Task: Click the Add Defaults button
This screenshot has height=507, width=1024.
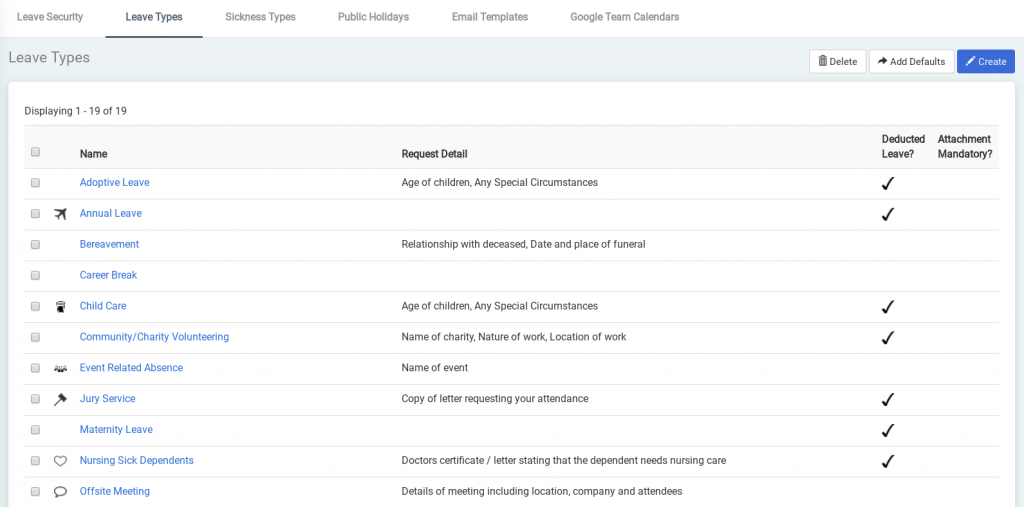Action: pyautogui.click(x=911, y=62)
